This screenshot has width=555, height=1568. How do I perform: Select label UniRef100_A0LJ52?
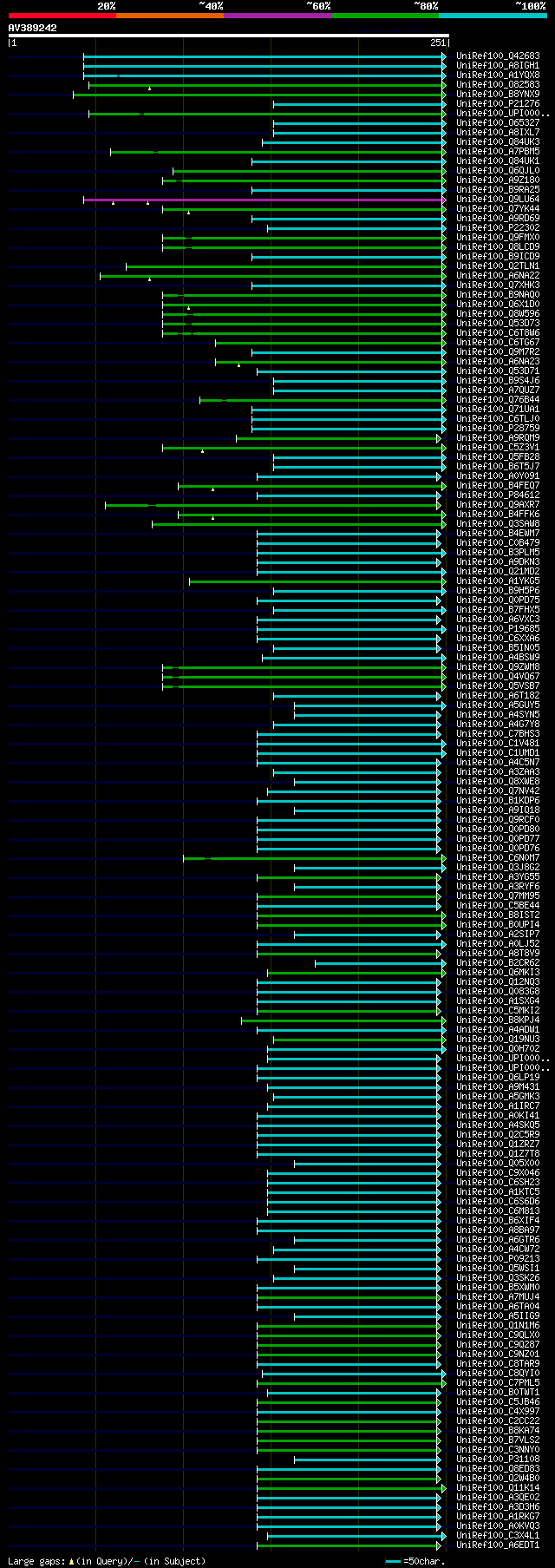pyautogui.click(x=498, y=944)
